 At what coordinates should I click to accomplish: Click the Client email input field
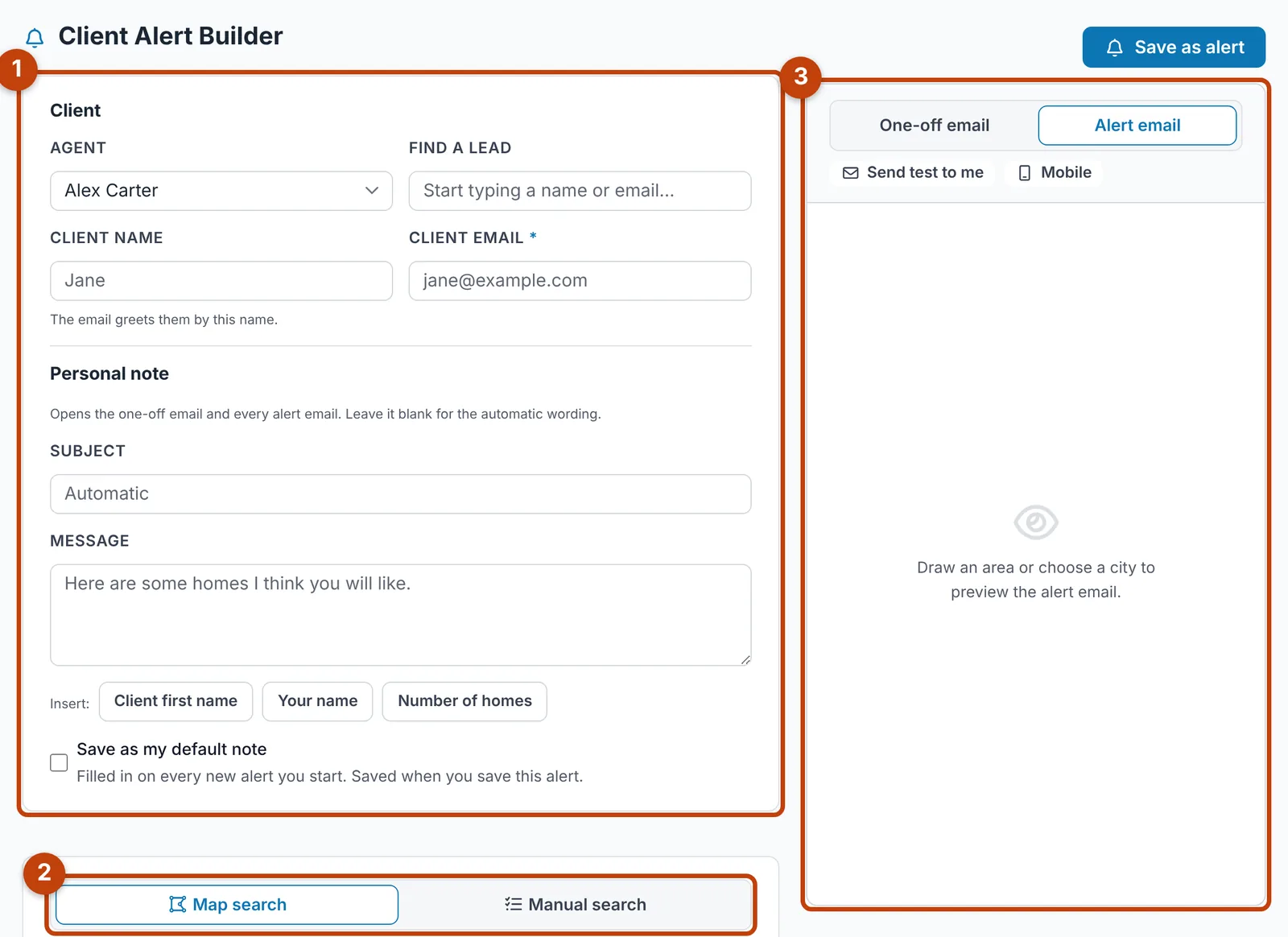[x=580, y=281]
